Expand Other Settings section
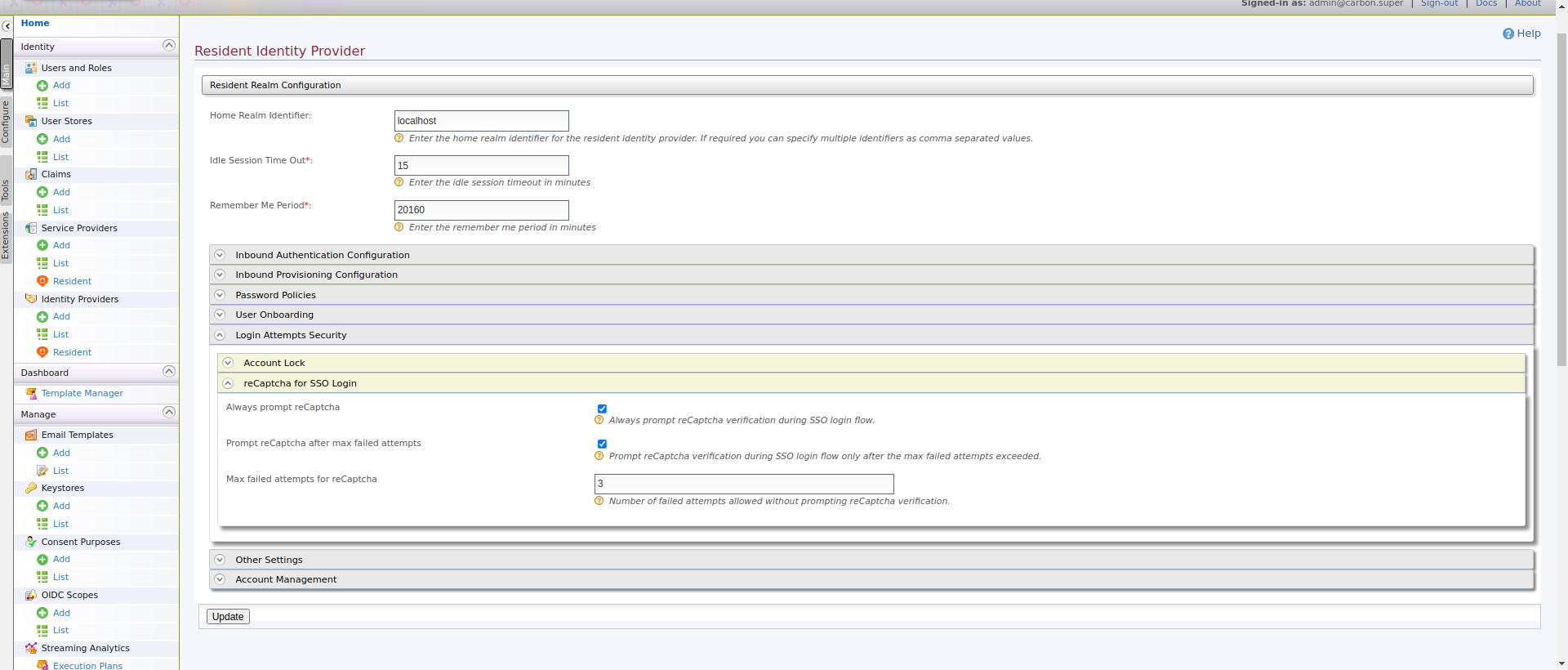 pos(871,560)
